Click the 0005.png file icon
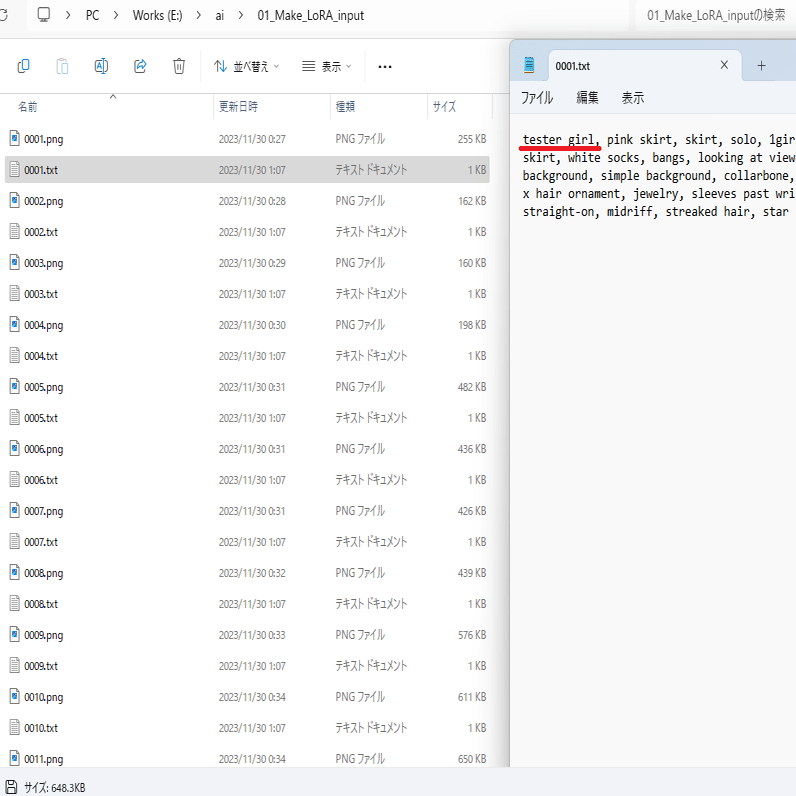 click(15, 386)
